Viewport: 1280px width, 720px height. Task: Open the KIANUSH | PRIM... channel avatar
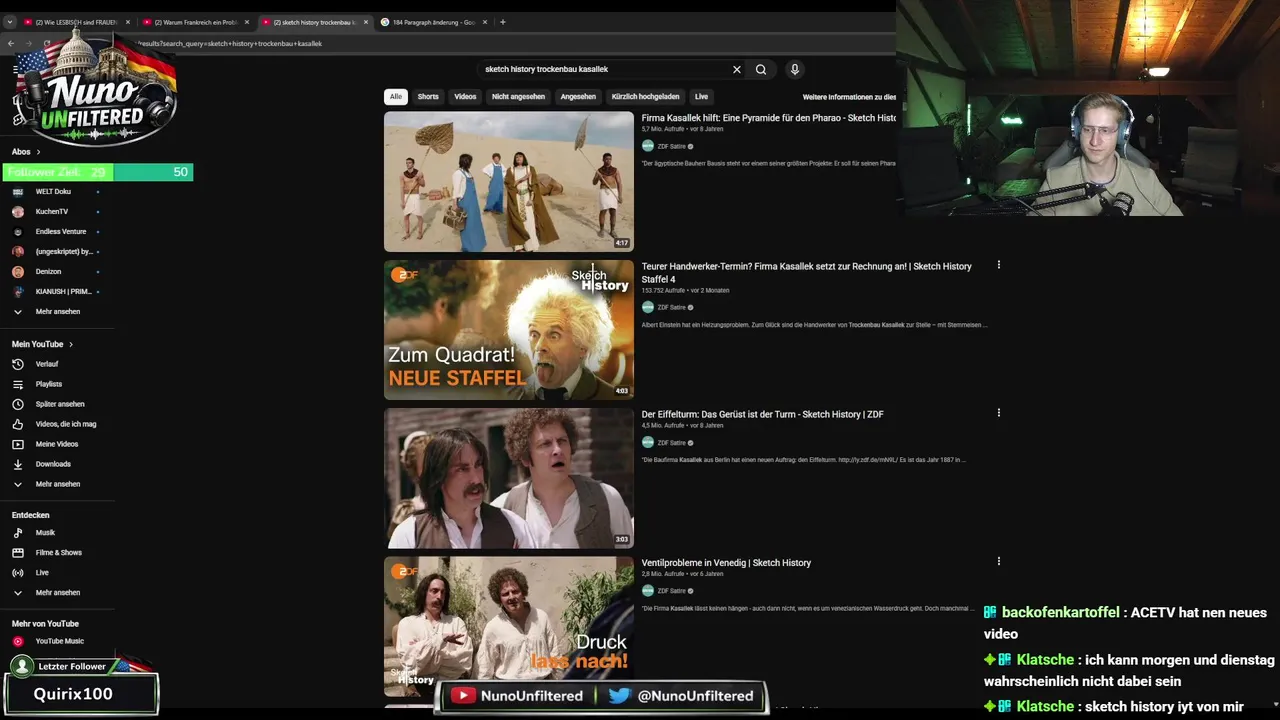tap(17, 291)
